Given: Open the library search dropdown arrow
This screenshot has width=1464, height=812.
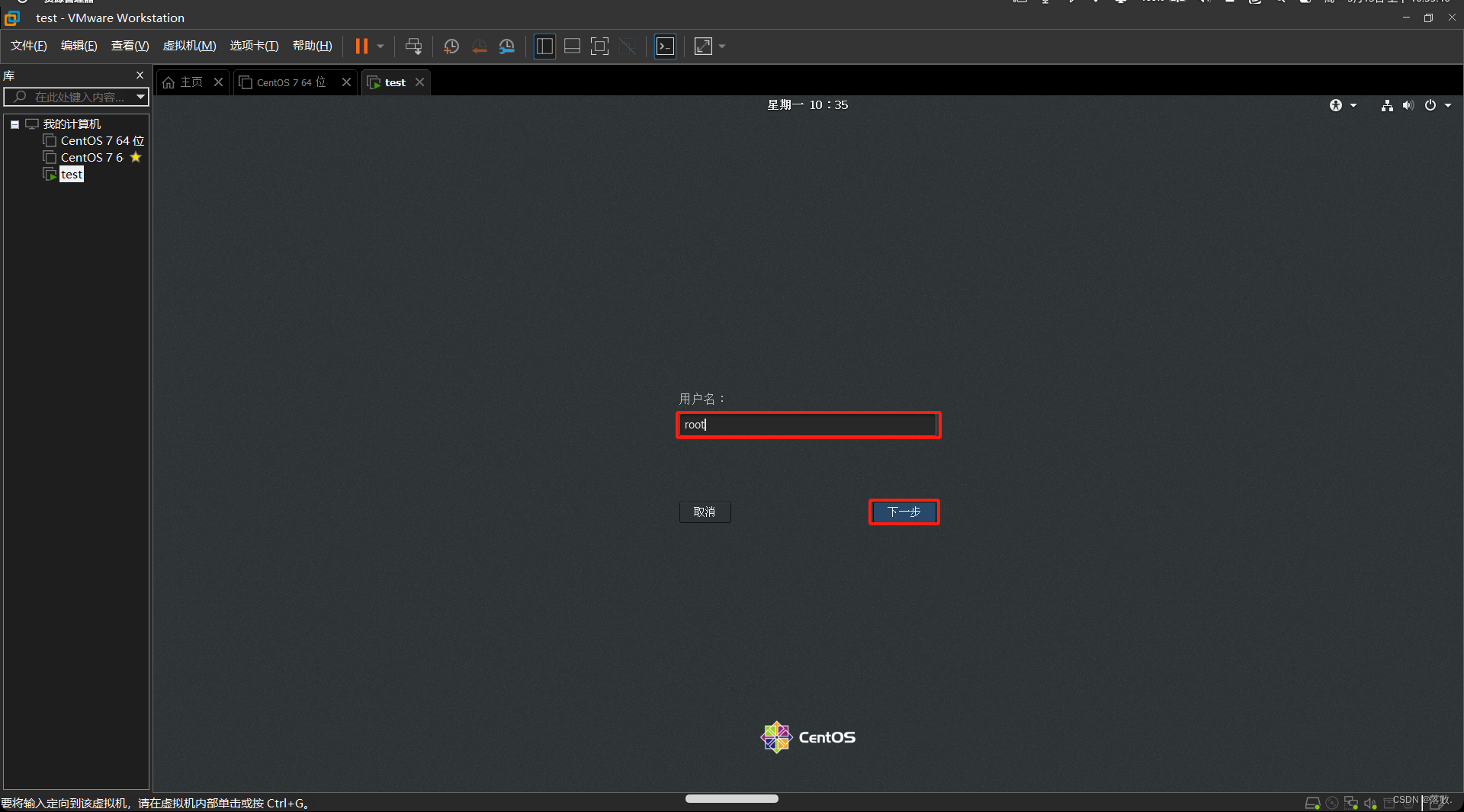Looking at the screenshot, I should [x=141, y=97].
